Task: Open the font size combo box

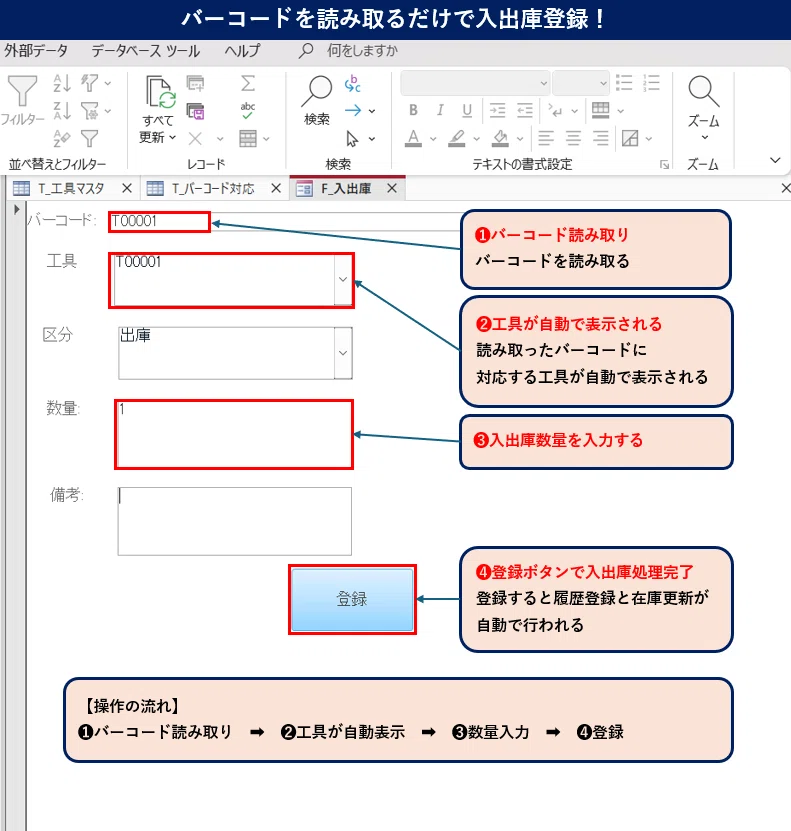Action: point(581,83)
